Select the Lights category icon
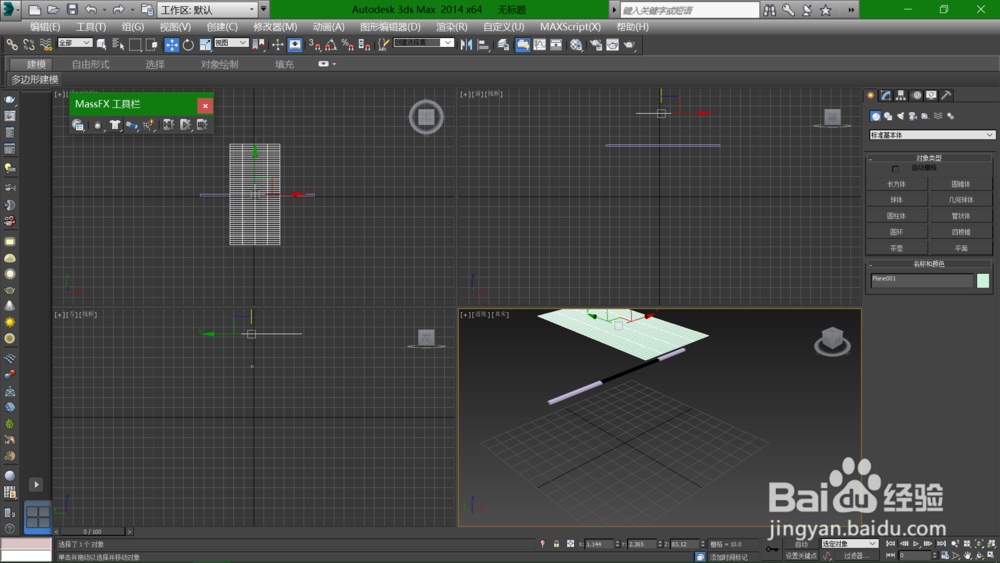Viewport: 1000px width, 563px height. 901,116
